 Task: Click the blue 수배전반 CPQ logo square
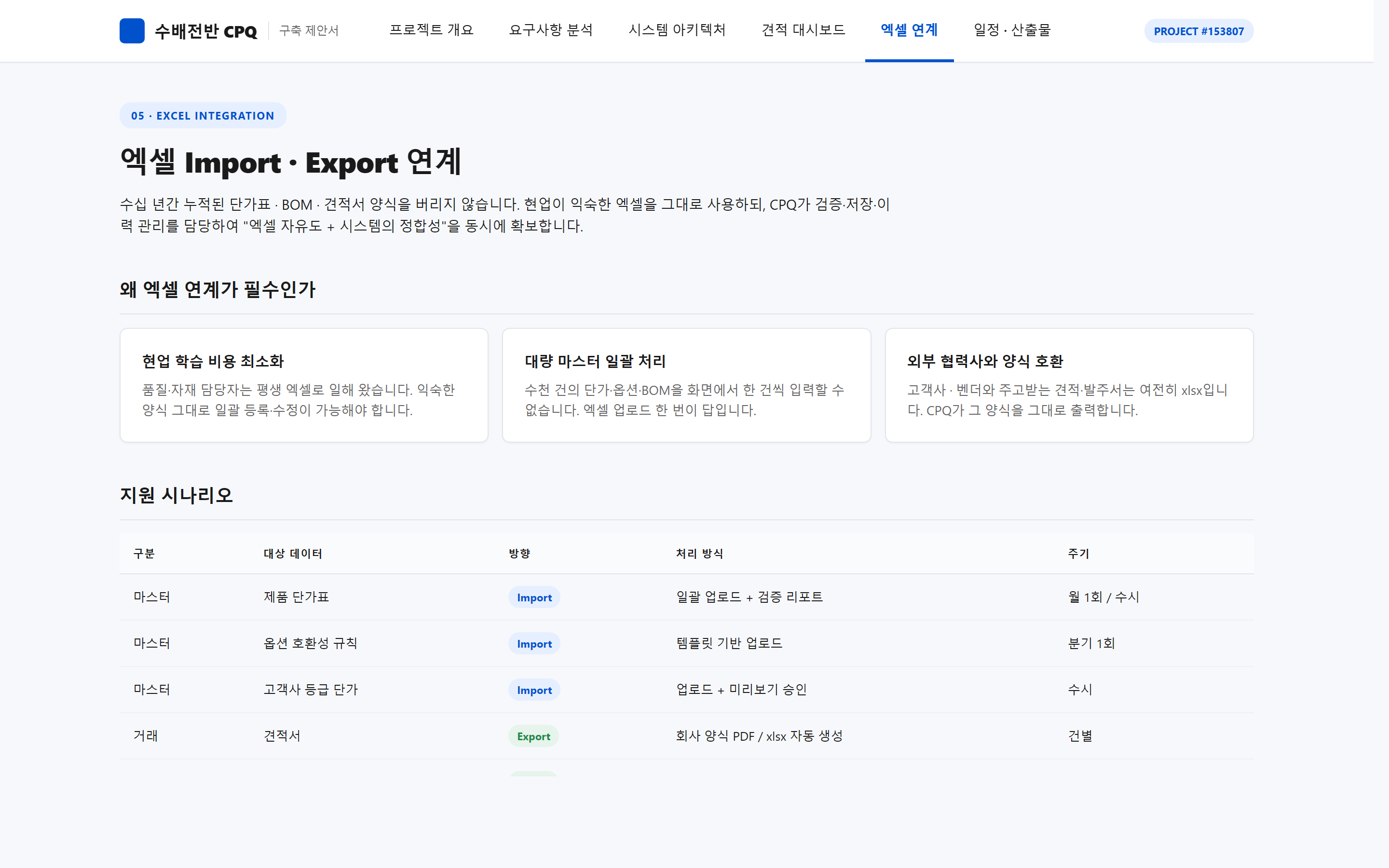[x=132, y=31]
